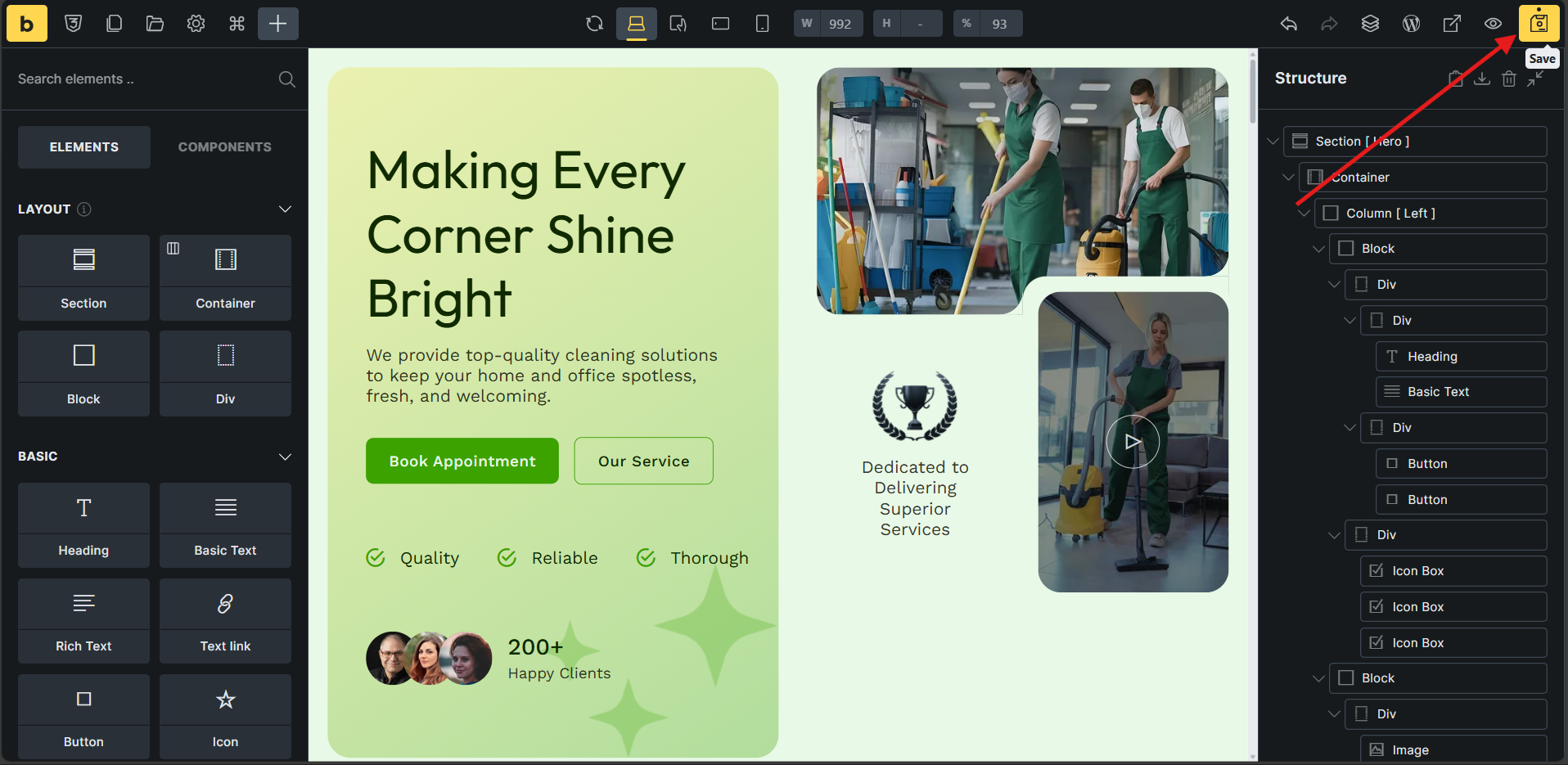
Task: Reload the canvas with the refresh icon
Action: point(595,24)
